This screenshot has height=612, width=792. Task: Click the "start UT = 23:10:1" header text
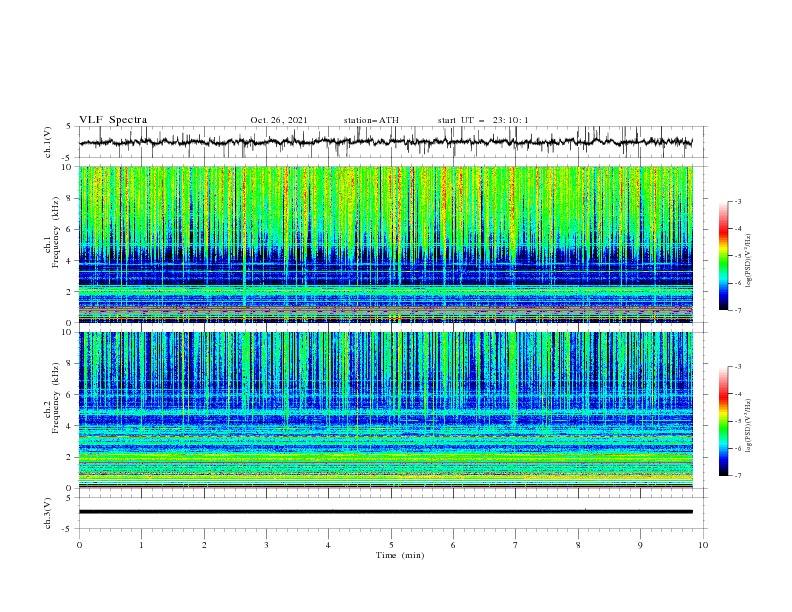point(483,120)
